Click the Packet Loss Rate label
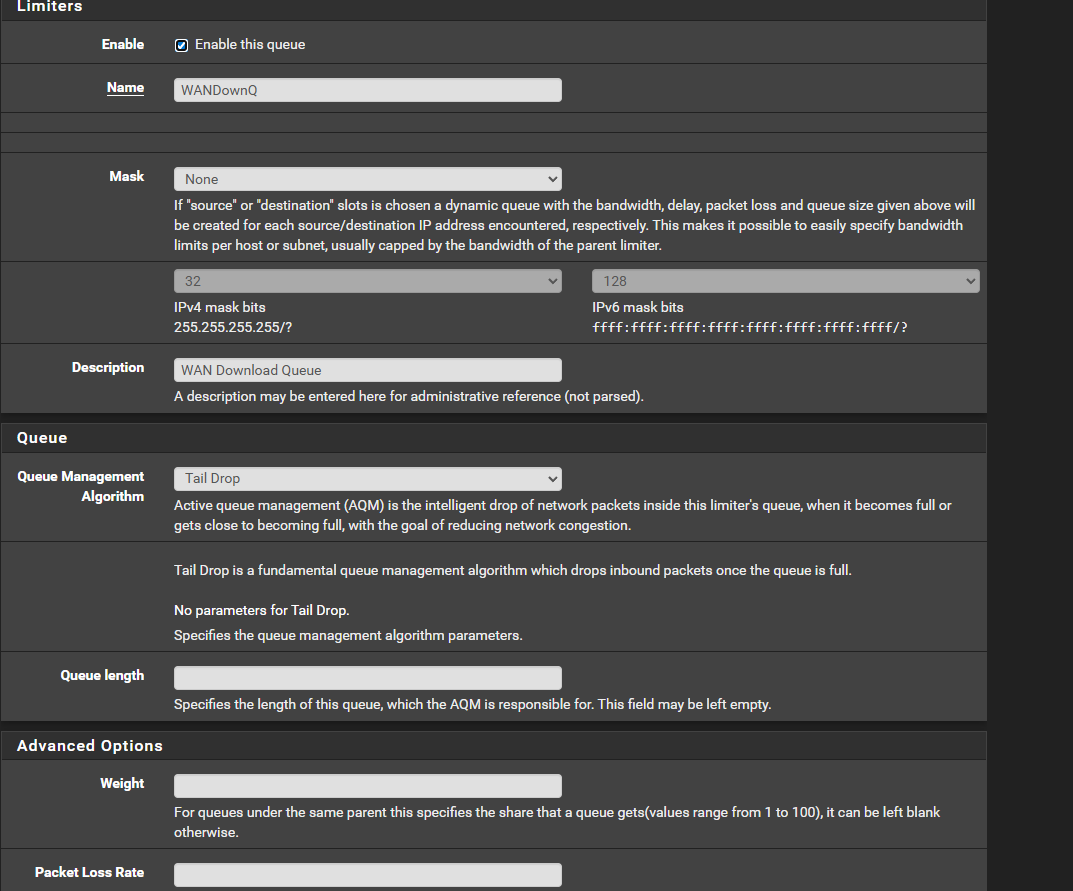Image resolution: width=1073 pixels, height=891 pixels. (x=89, y=873)
